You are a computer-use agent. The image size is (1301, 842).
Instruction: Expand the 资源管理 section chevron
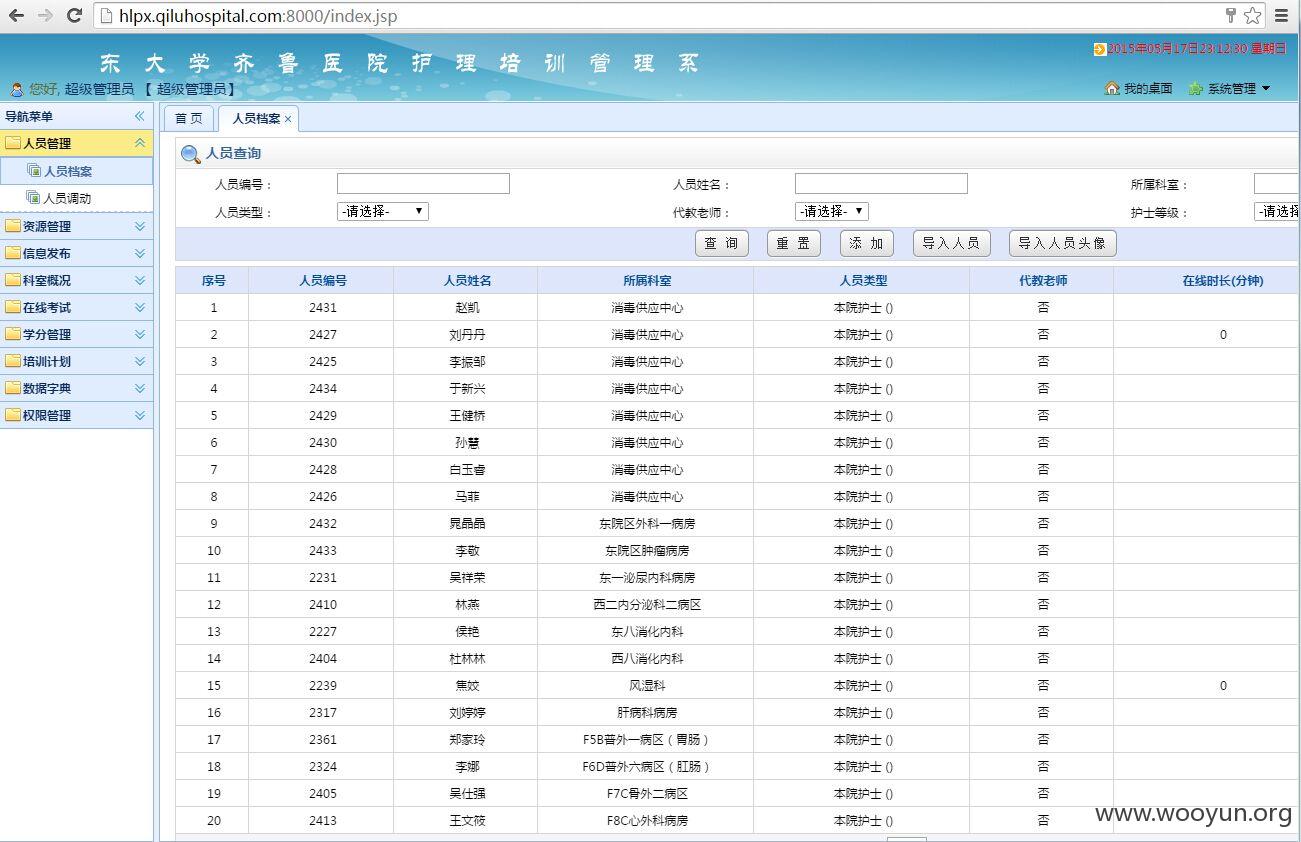click(x=140, y=226)
